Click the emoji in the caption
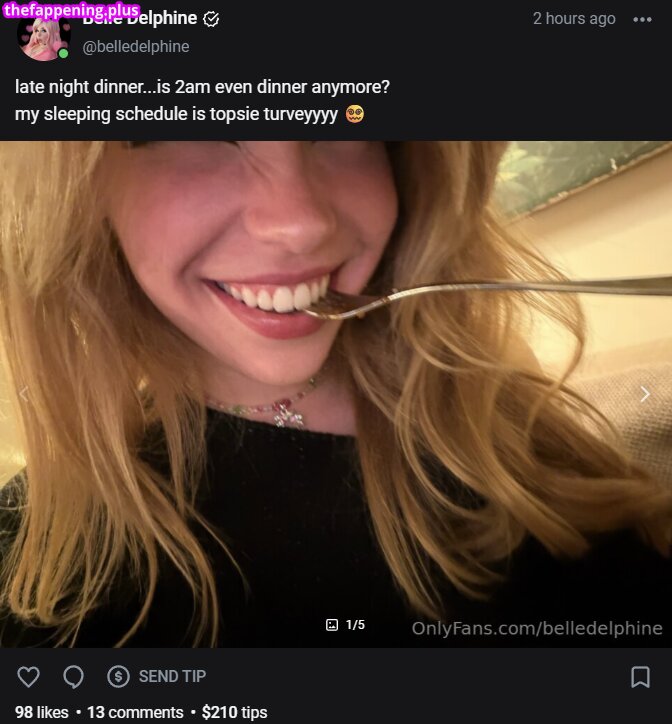This screenshot has height=724, width=672. [x=355, y=113]
